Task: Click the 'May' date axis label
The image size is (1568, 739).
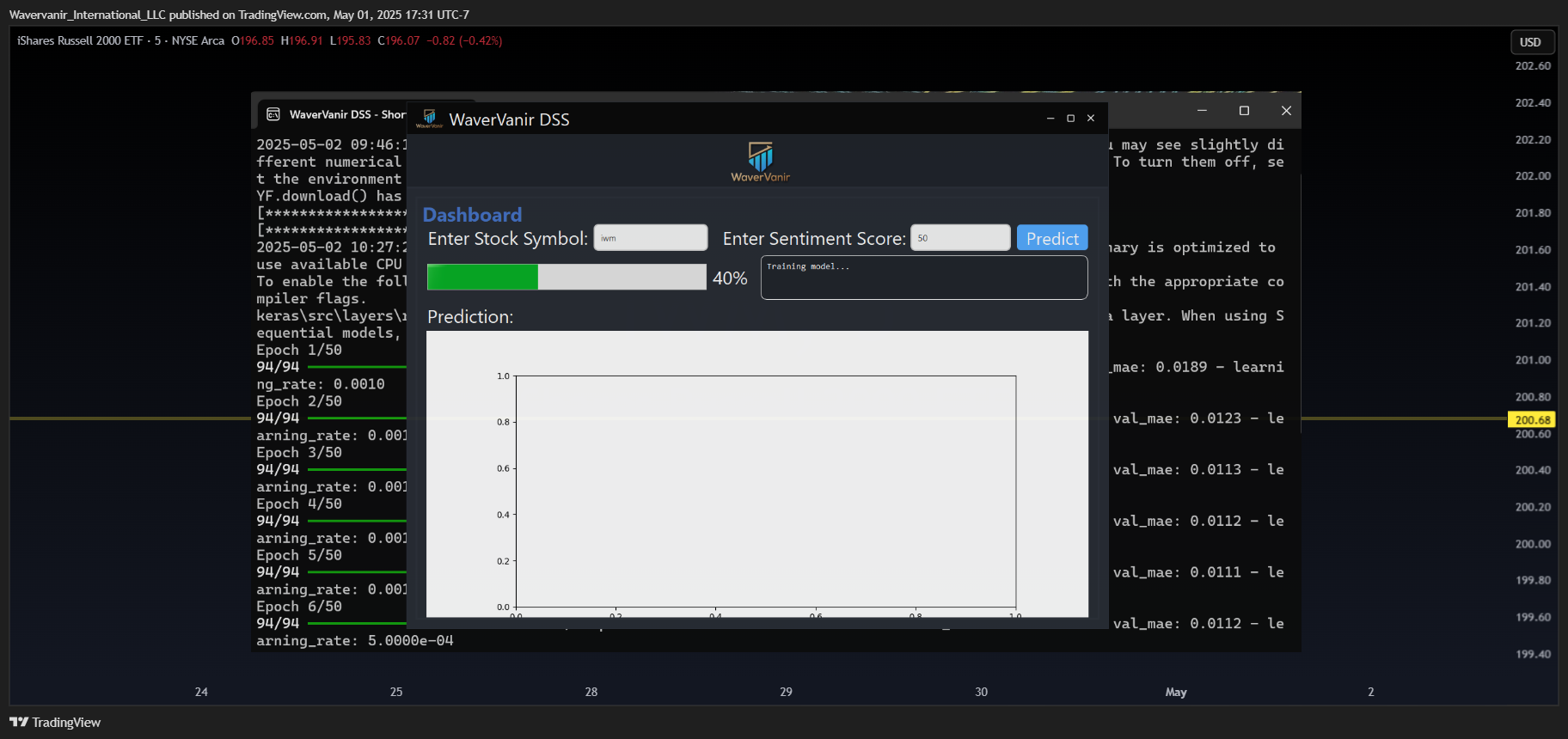Action: (x=1176, y=692)
